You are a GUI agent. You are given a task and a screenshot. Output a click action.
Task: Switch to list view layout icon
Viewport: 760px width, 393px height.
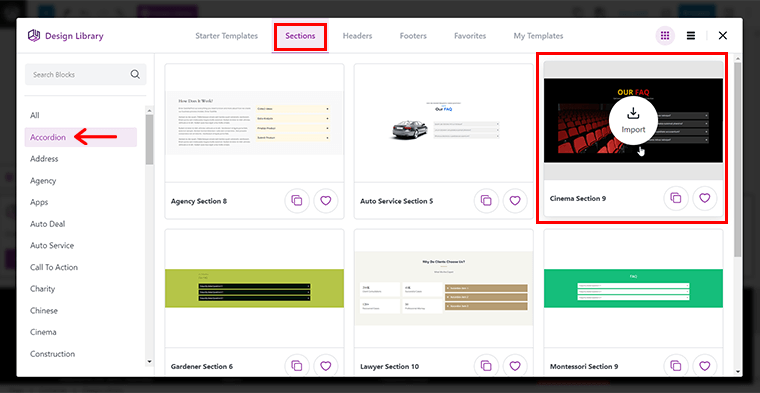coord(691,35)
